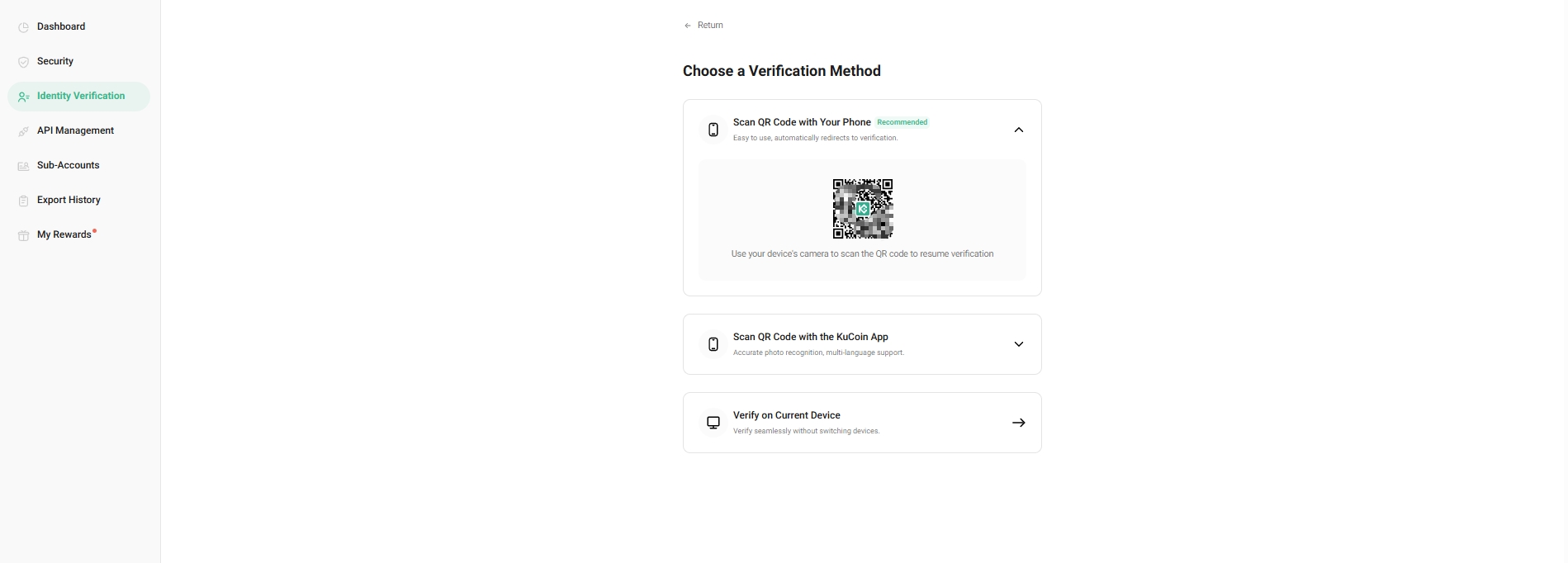Click the arrow for Verify on Current Device
The height and width of the screenshot is (563, 1568).
tap(1018, 423)
